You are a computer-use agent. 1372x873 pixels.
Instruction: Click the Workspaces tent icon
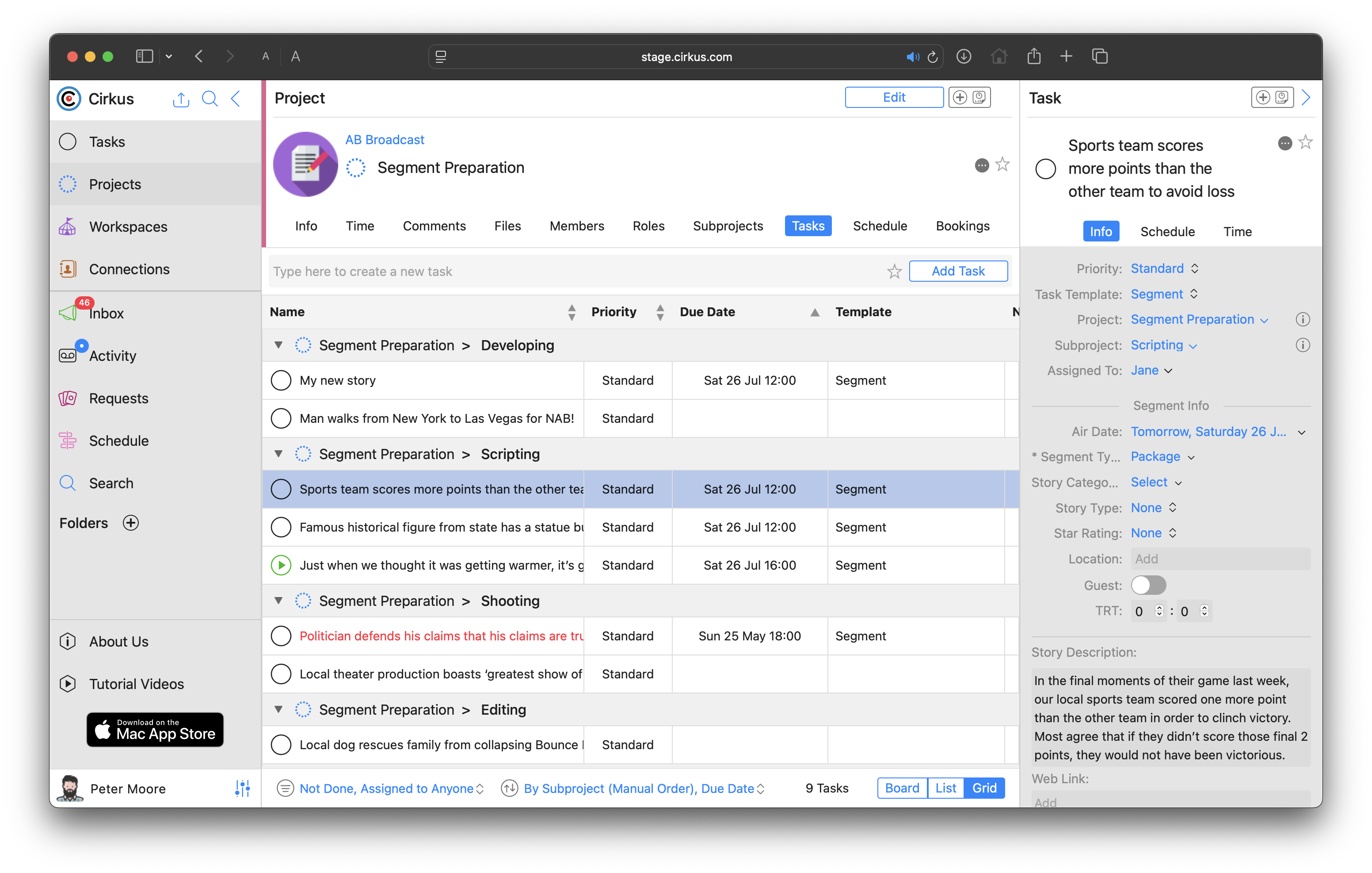click(x=67, y=226)
